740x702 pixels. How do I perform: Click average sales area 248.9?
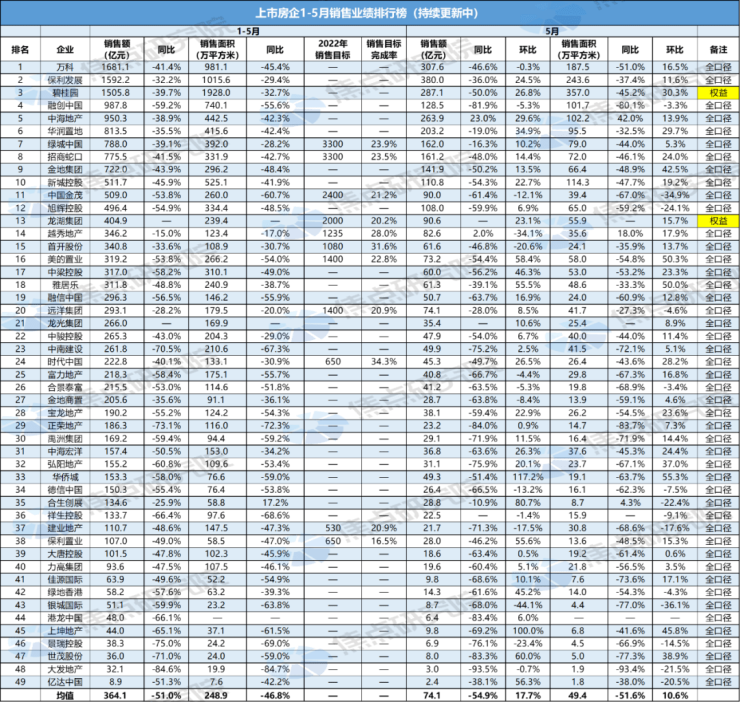click(x=217, y=695)
